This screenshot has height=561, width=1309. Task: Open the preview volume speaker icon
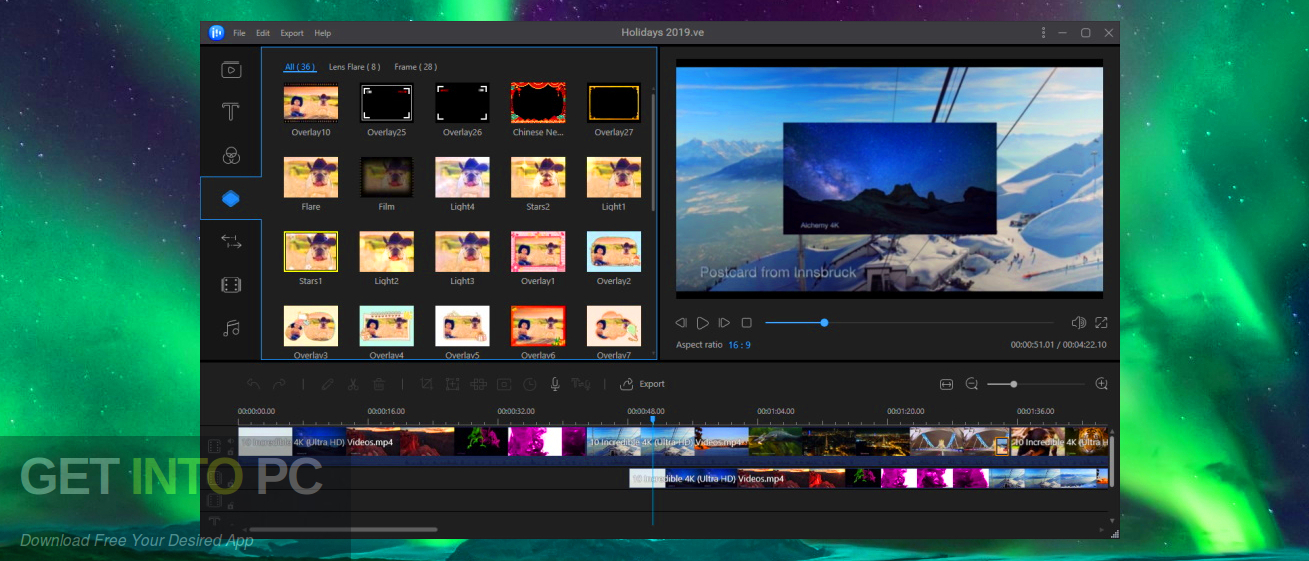1079,323
